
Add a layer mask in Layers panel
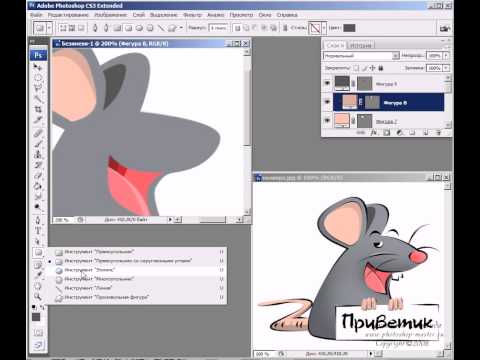click(x=386, y=133)
